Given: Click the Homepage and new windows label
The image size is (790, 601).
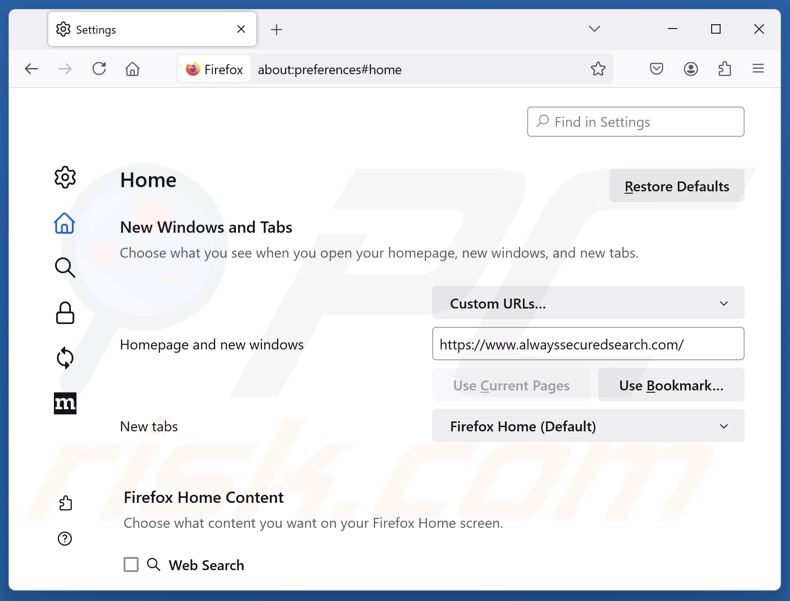Looking at the screenshot, I should point(212,345).
